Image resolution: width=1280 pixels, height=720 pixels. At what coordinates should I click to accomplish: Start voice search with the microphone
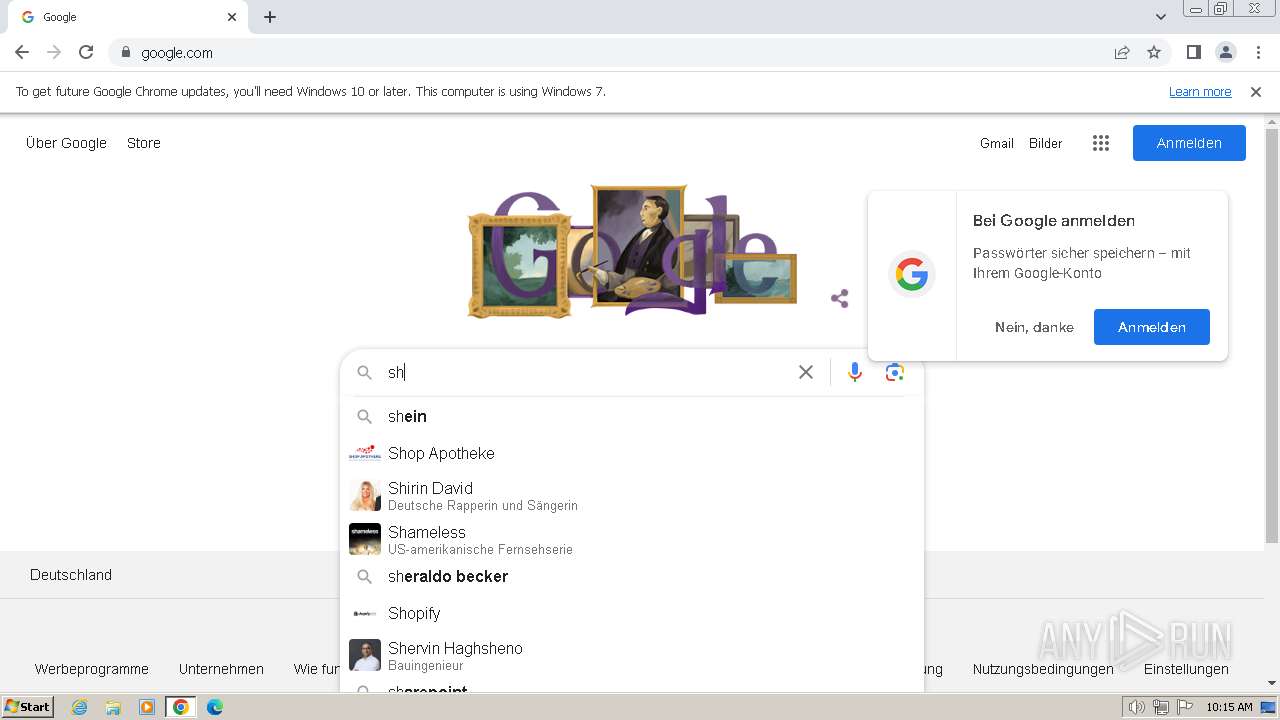tap(855, 372)
